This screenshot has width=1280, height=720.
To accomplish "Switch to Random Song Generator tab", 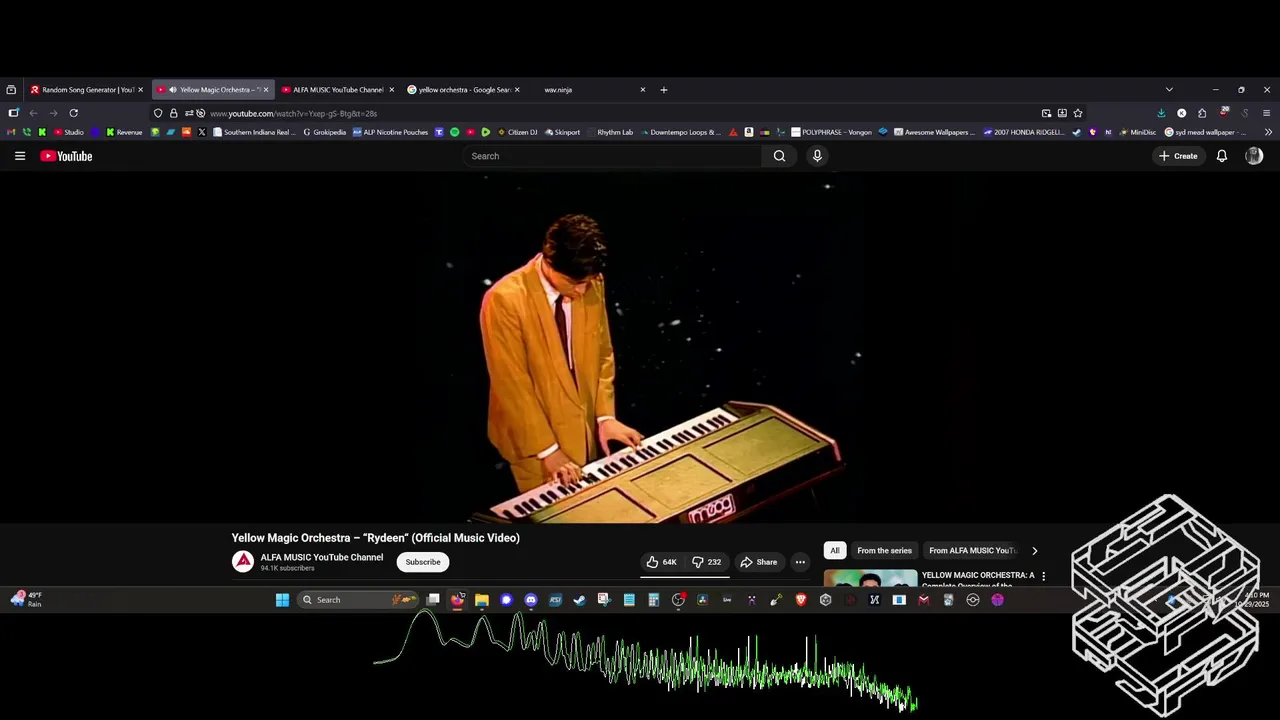I will tap(87, 90).
